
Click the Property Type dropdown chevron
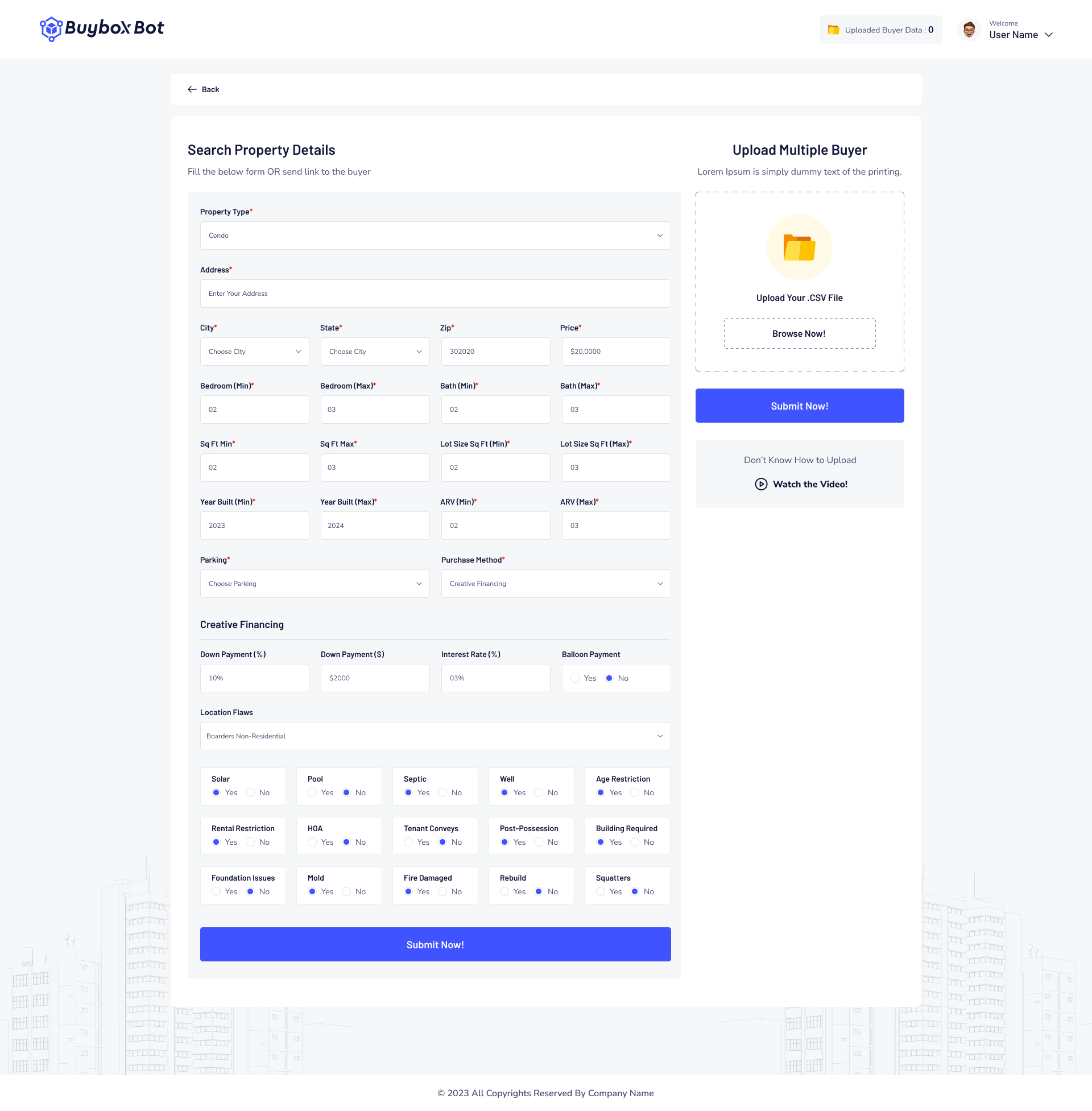(660, 236)
